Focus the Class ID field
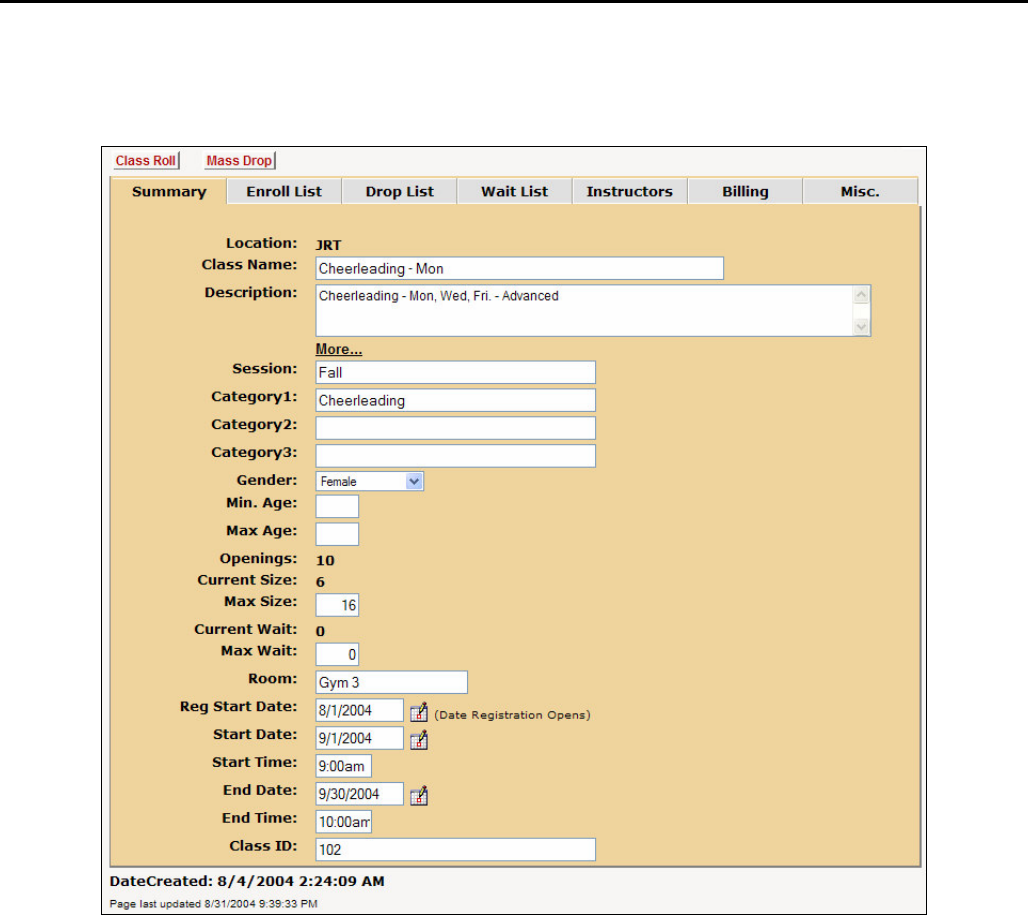This screenshot has width=1028, height=915. pos(456,849)
